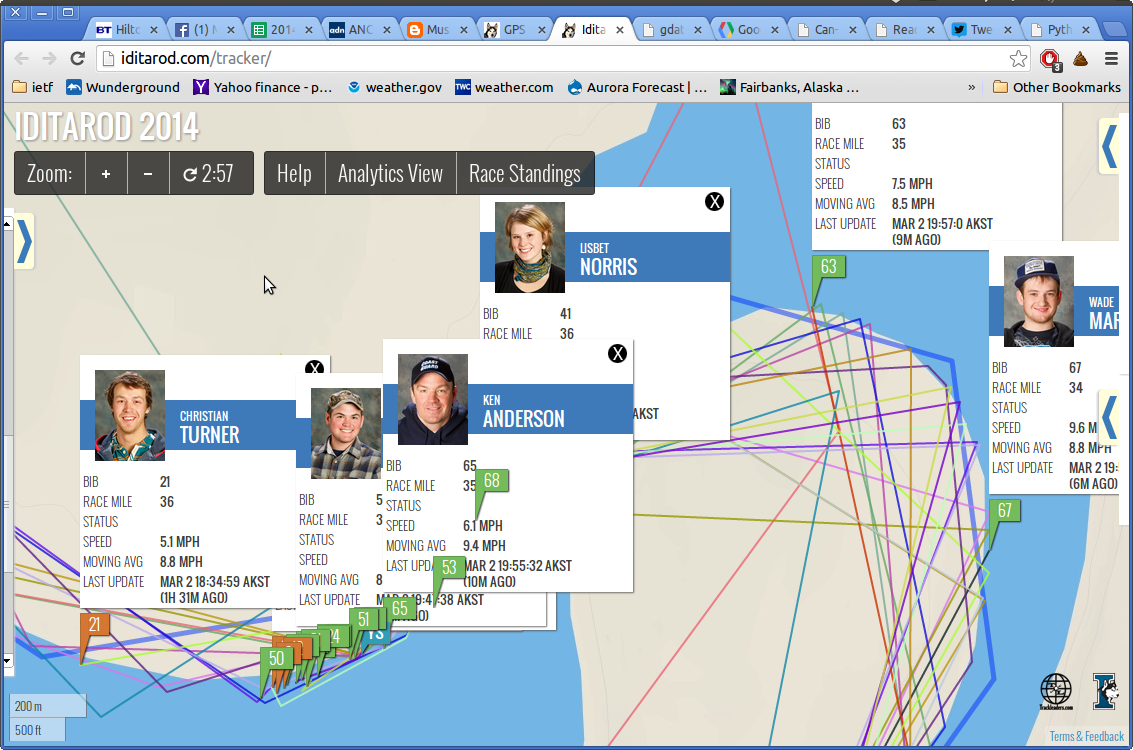Image resolution: width=1133 pixels, height=750 pixels.
Task: Close the Ken Anderson info card
Action: coord(617,353)
